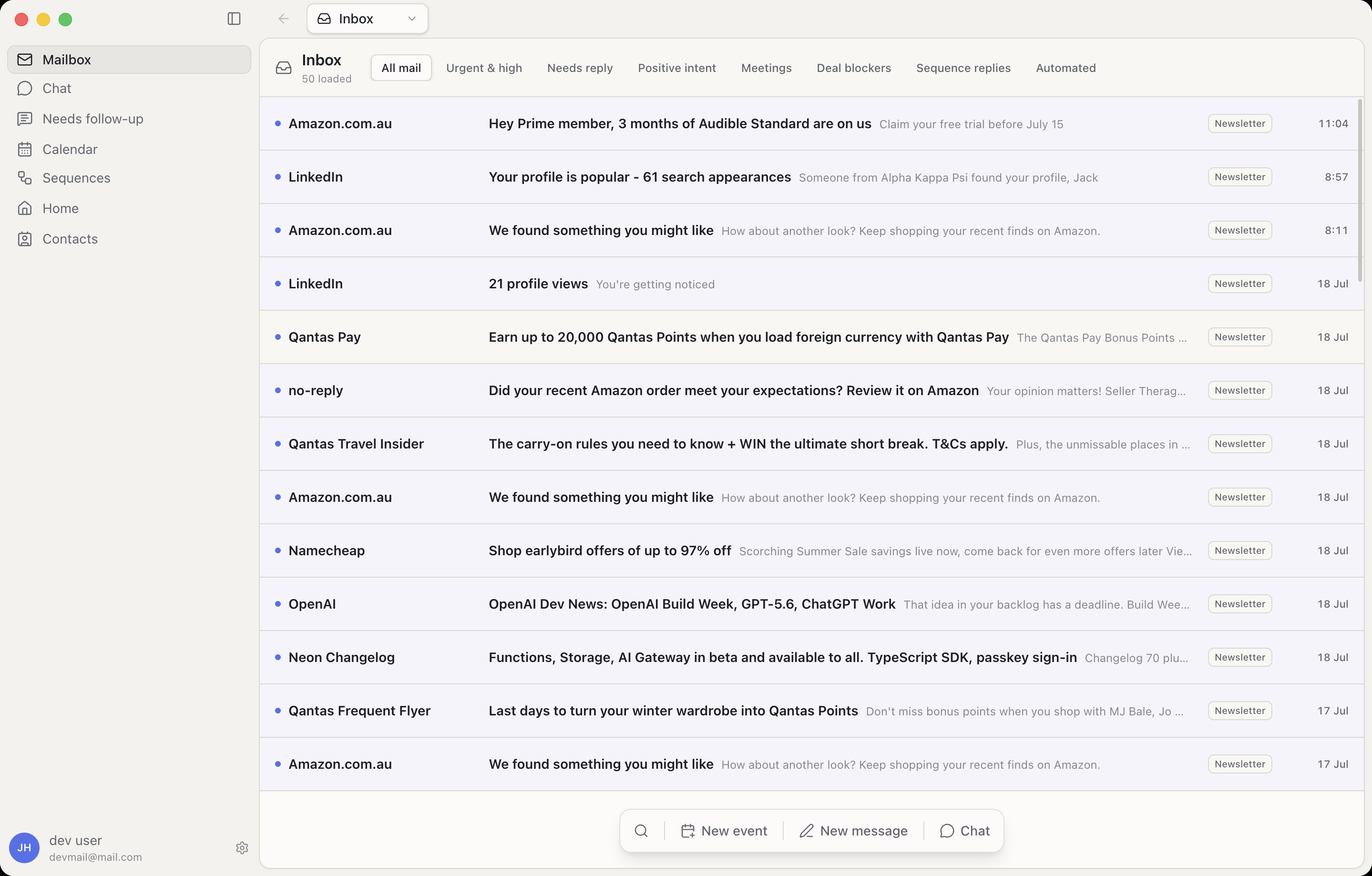1372x876 pixels.
Task: Toggle unread dot on OpenAI email
Action: click(277, 604)
